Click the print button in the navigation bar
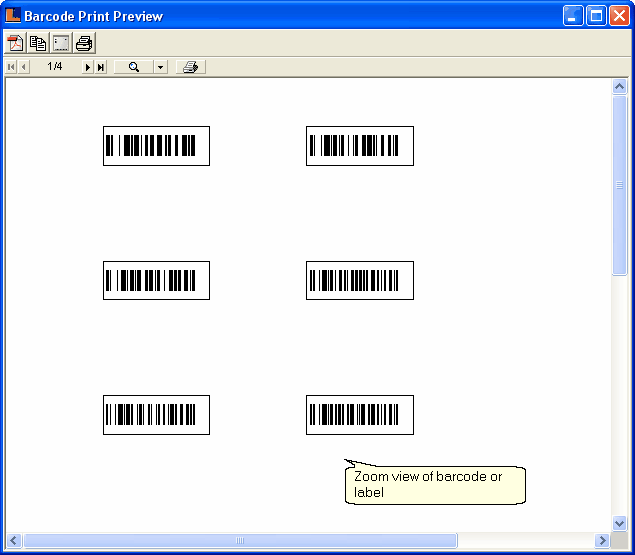635x555 pixels. pos(191,67)
